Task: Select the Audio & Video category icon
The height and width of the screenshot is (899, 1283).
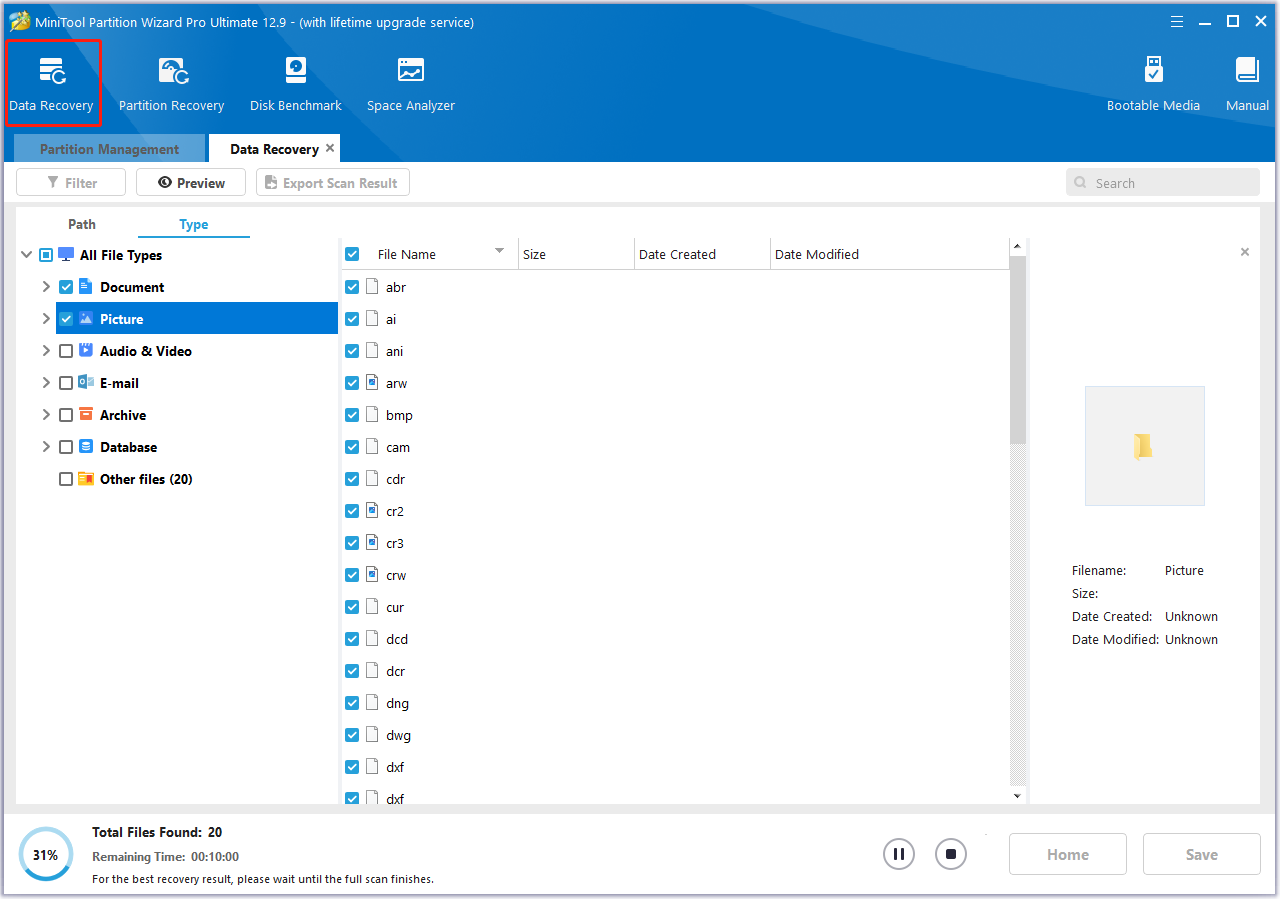Action: [85, 350]
